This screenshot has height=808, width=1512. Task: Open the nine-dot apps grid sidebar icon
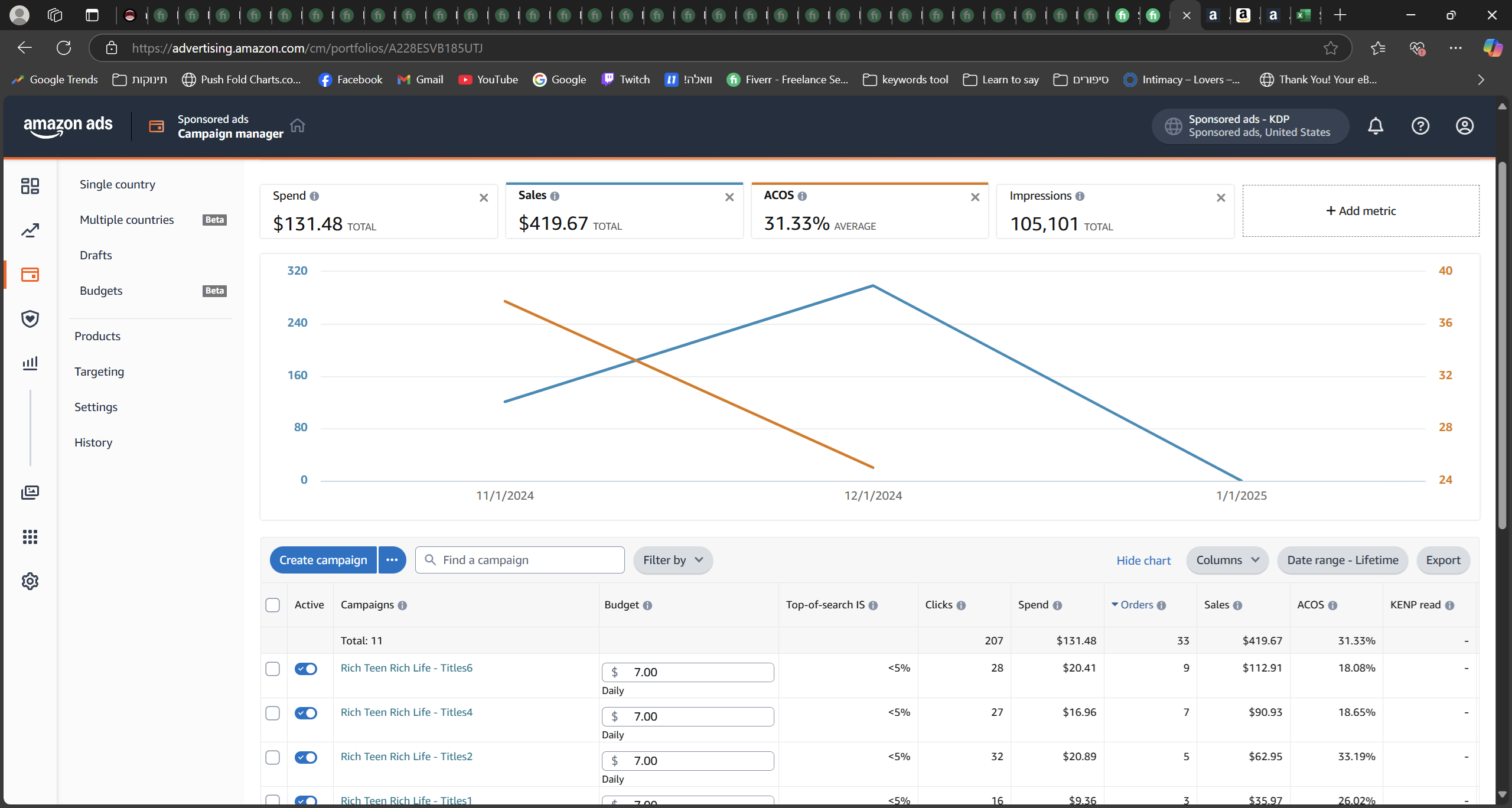(x=30, y=537)
